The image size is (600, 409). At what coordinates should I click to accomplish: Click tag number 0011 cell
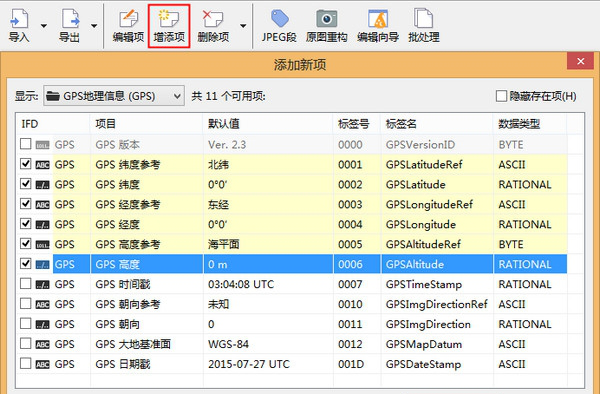click(350, 324)
